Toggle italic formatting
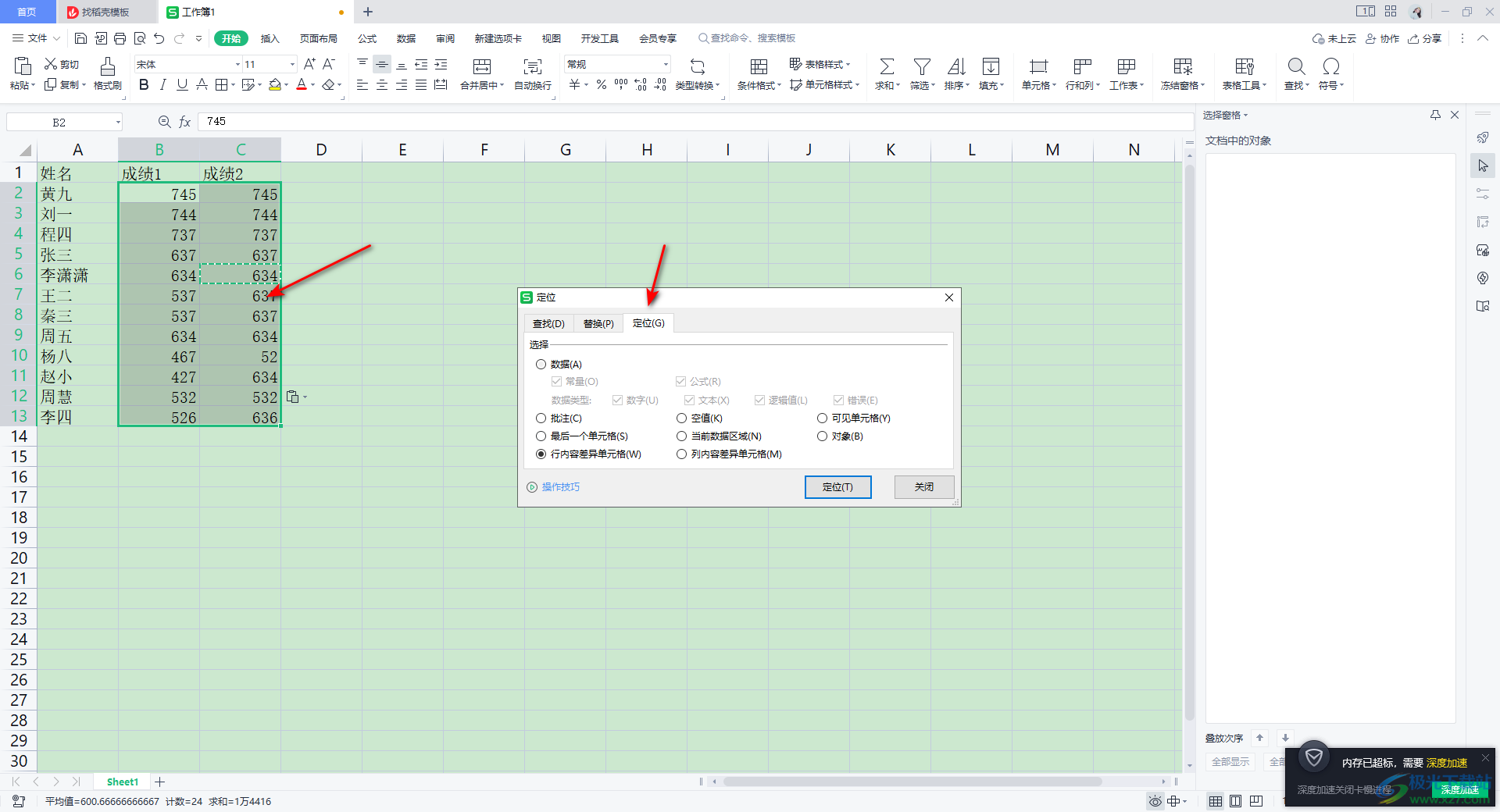 click(x=162, y=85)
